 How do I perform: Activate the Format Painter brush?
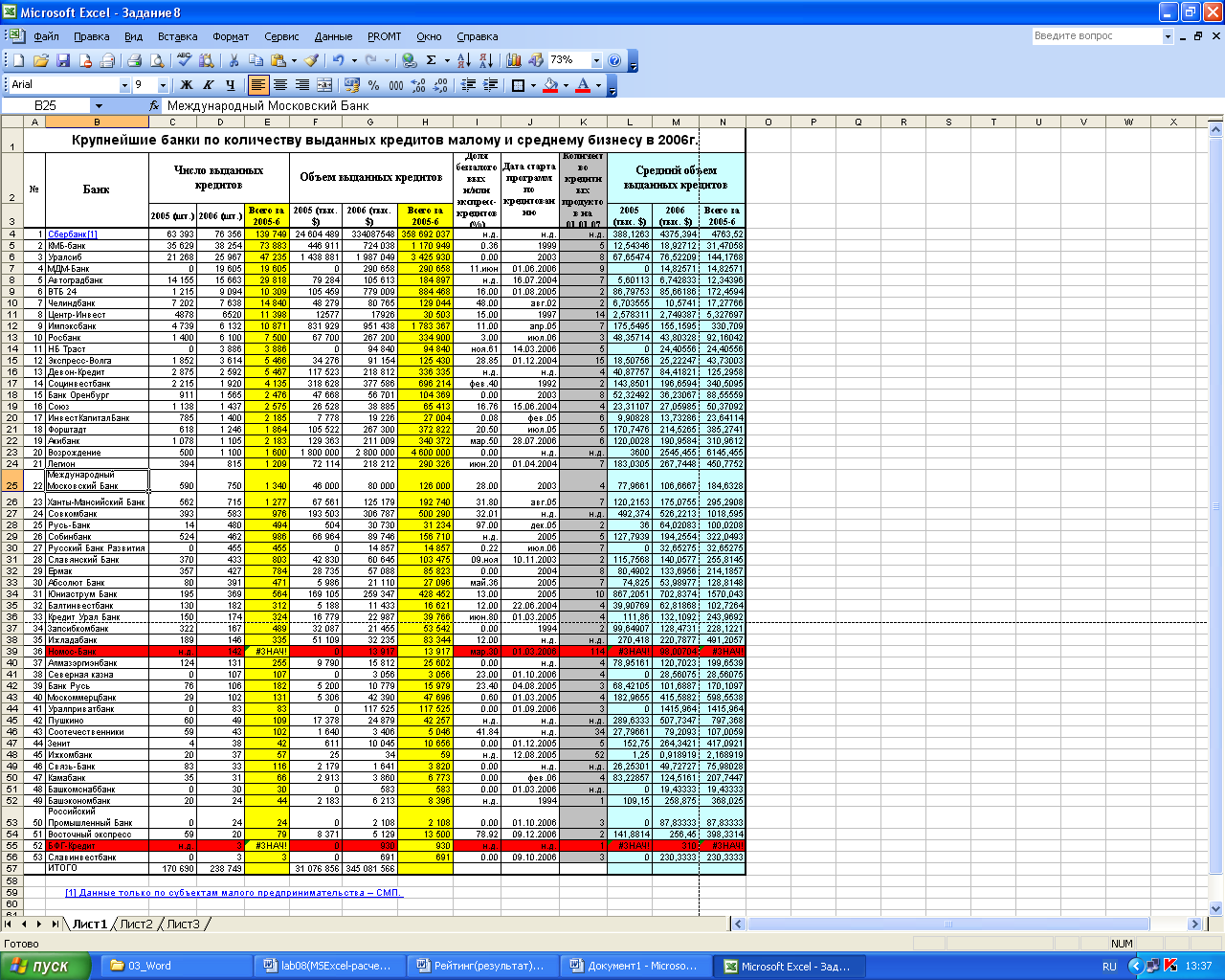[312, 60]
